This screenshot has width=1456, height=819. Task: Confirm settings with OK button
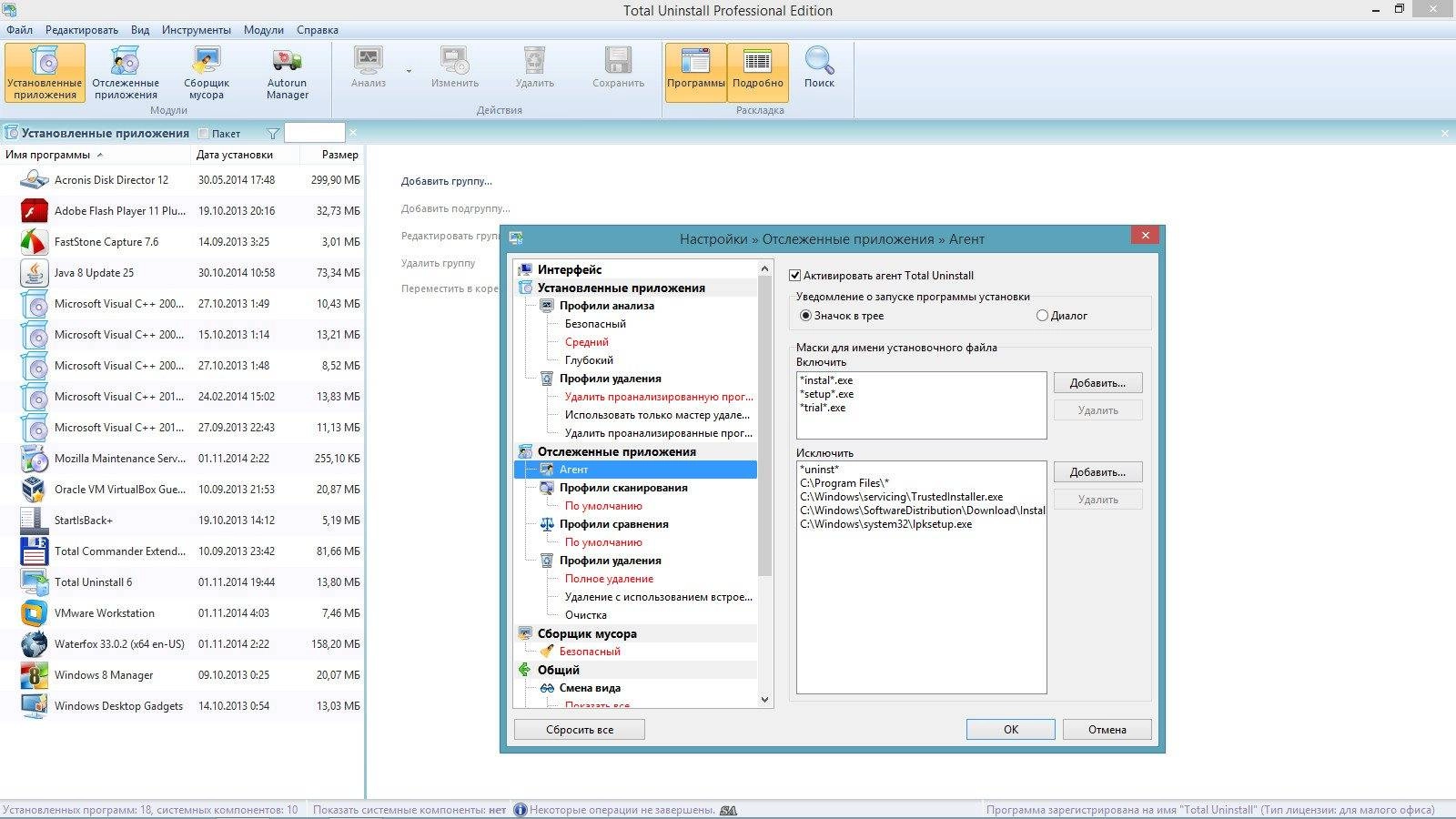[x=1011, y=730]
